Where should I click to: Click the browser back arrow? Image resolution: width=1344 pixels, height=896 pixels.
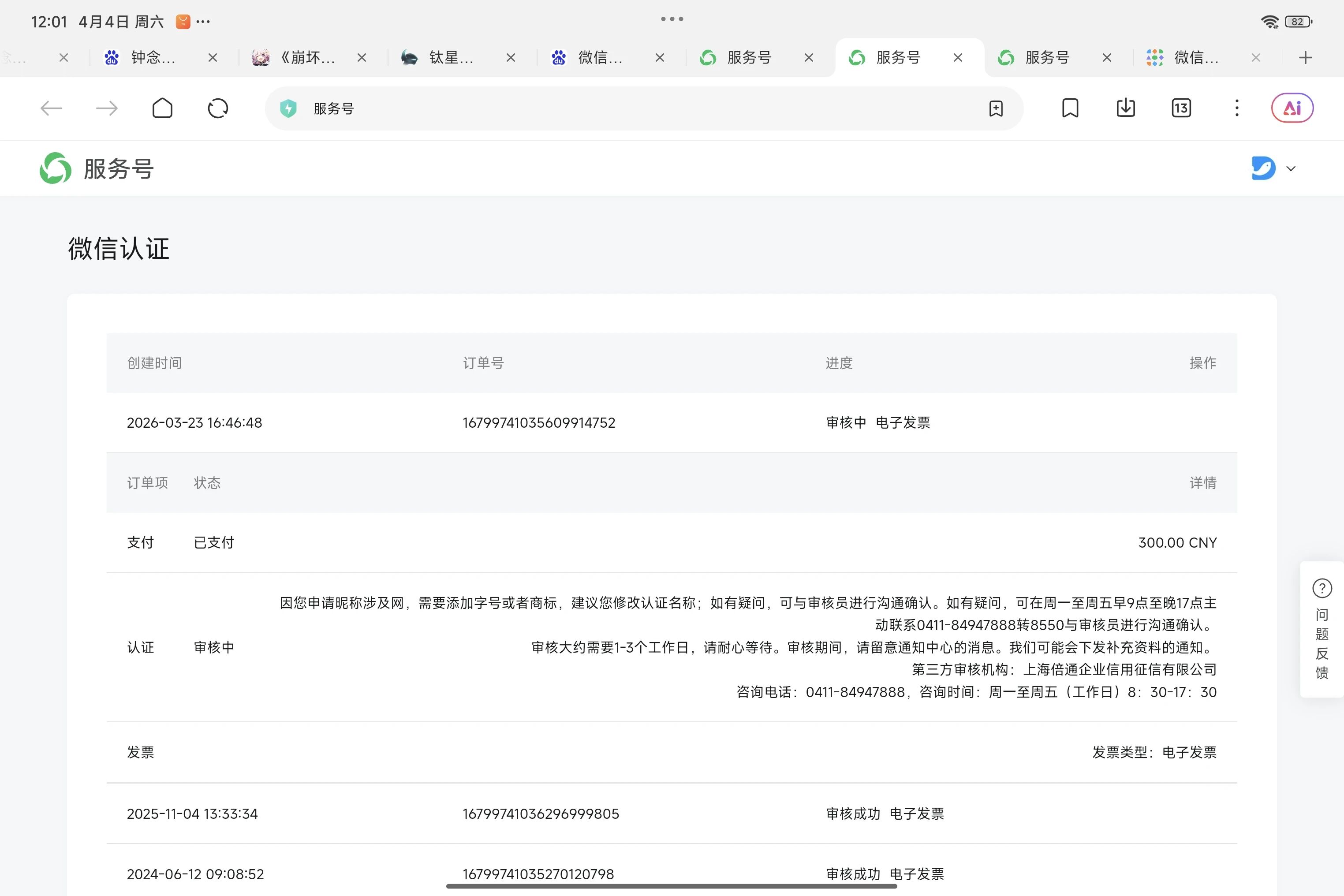[x=52, y=108]
